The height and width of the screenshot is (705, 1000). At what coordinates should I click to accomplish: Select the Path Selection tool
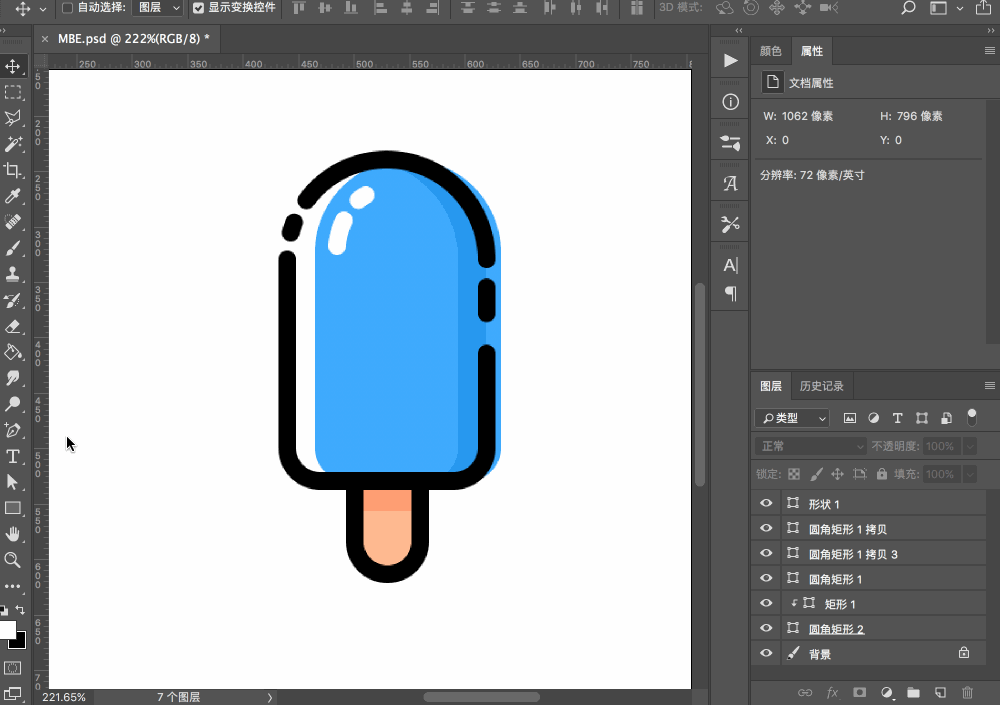13,482
